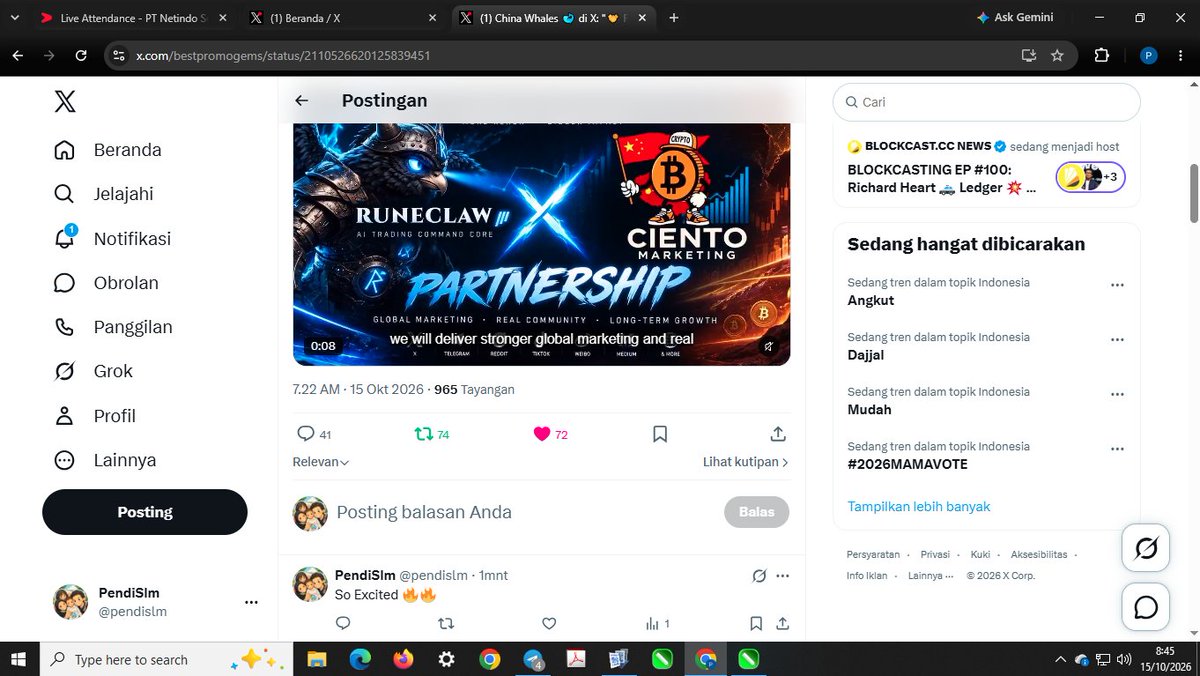Open trending topic Dajjal
The width and height of the screenshot is (1200, 676).
pos(866,355)
